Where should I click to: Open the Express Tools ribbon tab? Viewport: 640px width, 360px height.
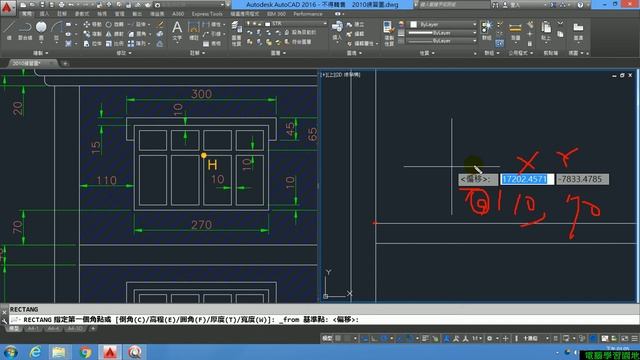[x=207, y=14]
